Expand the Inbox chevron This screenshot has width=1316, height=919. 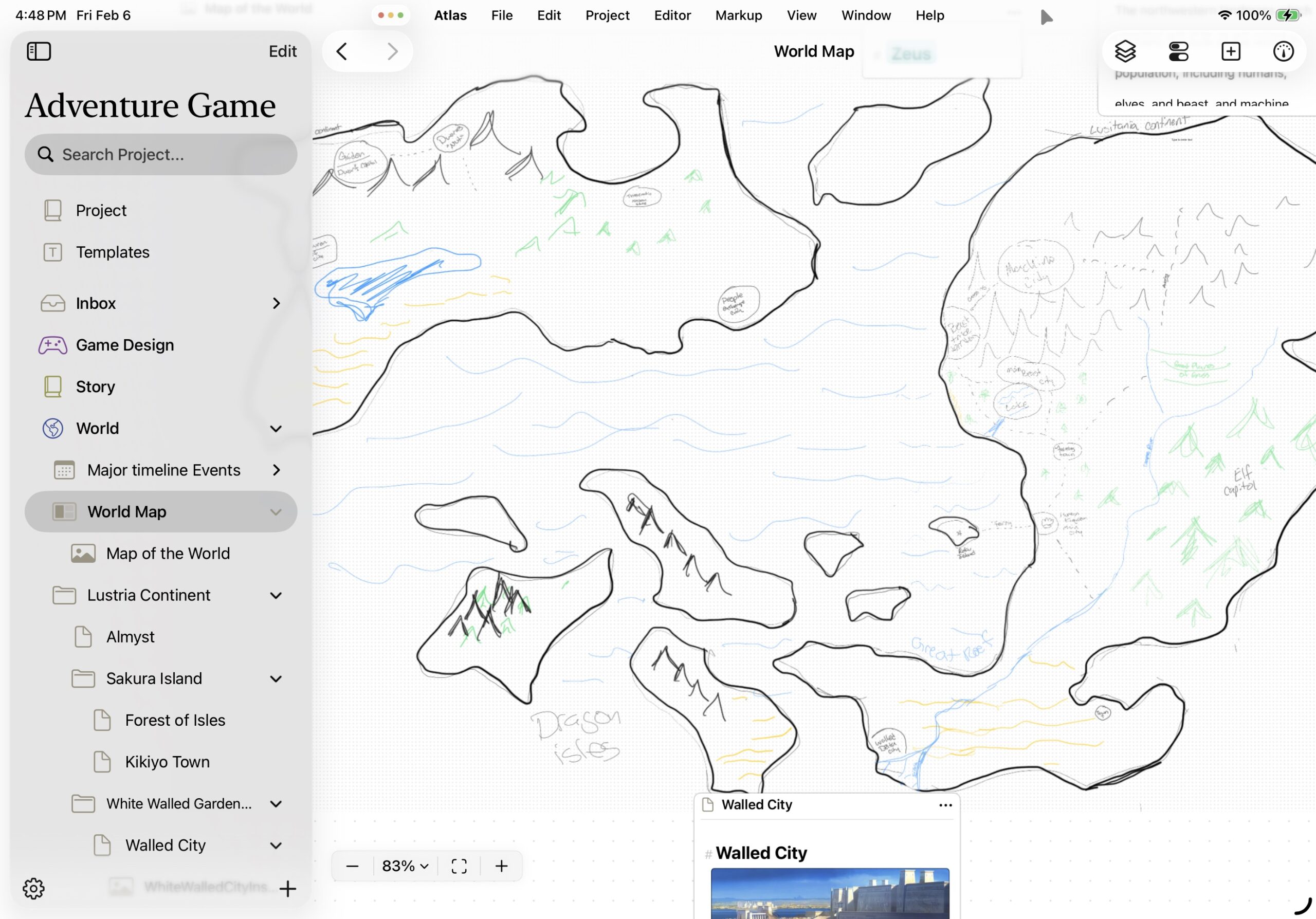point(276,303)
